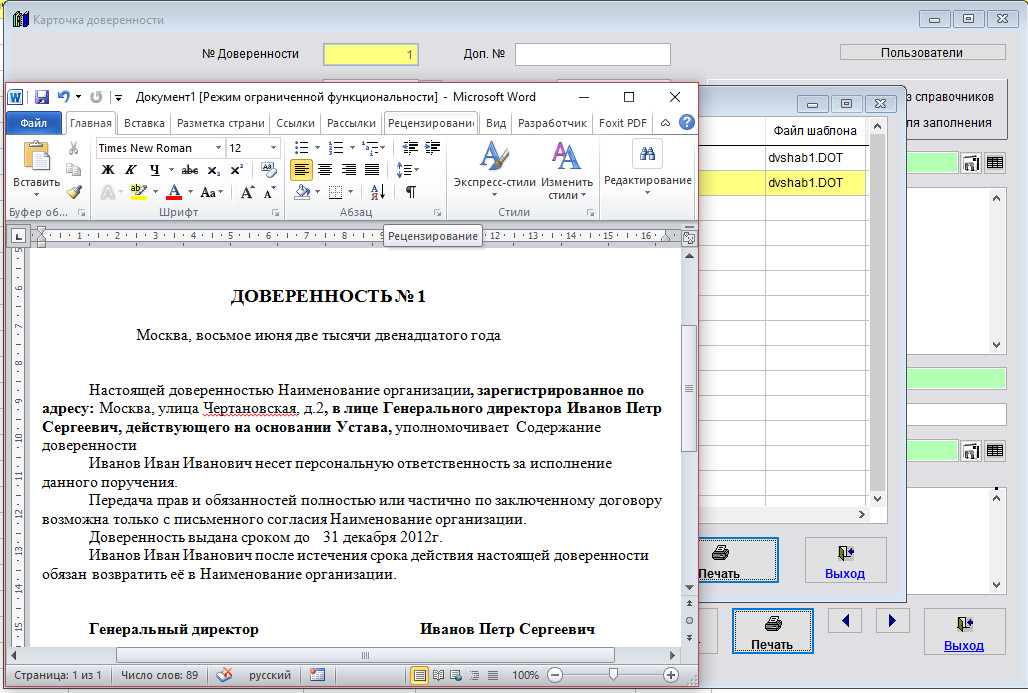Click the Пользователи button

[x=921, y=52]
